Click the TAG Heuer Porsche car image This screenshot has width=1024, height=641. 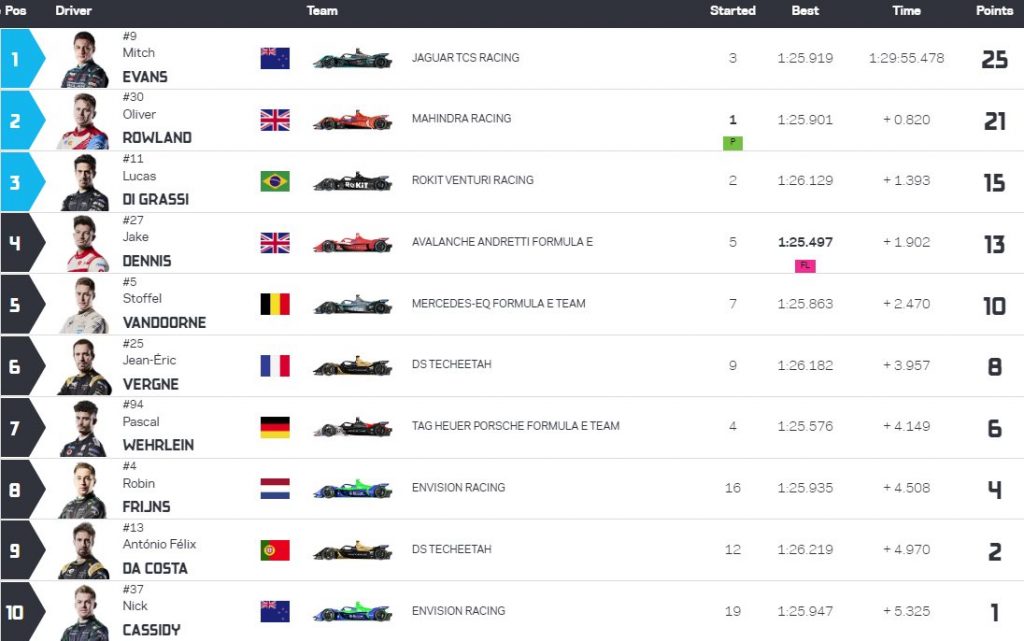click(353, 428)
